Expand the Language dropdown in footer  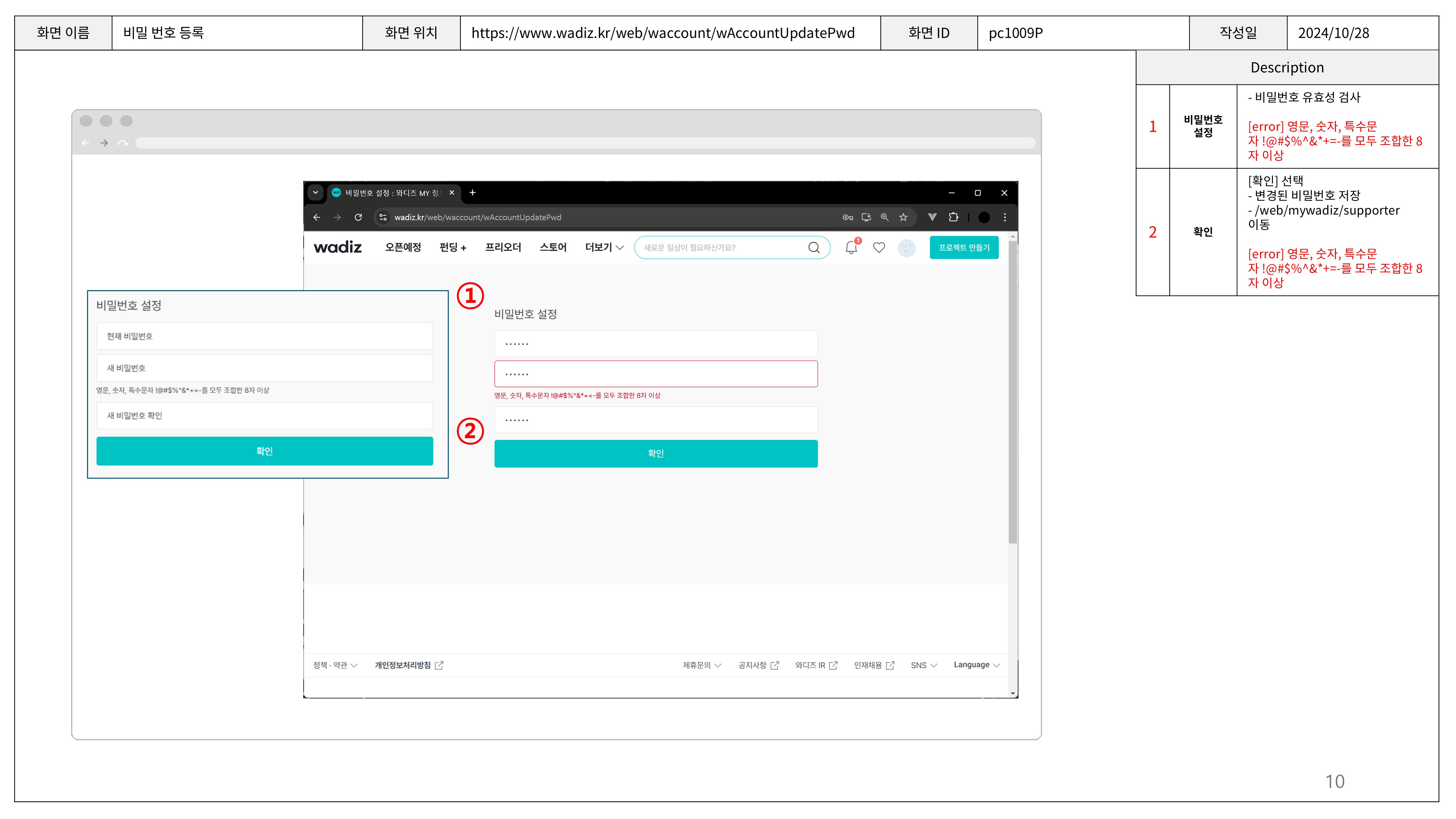click(976, 665)
